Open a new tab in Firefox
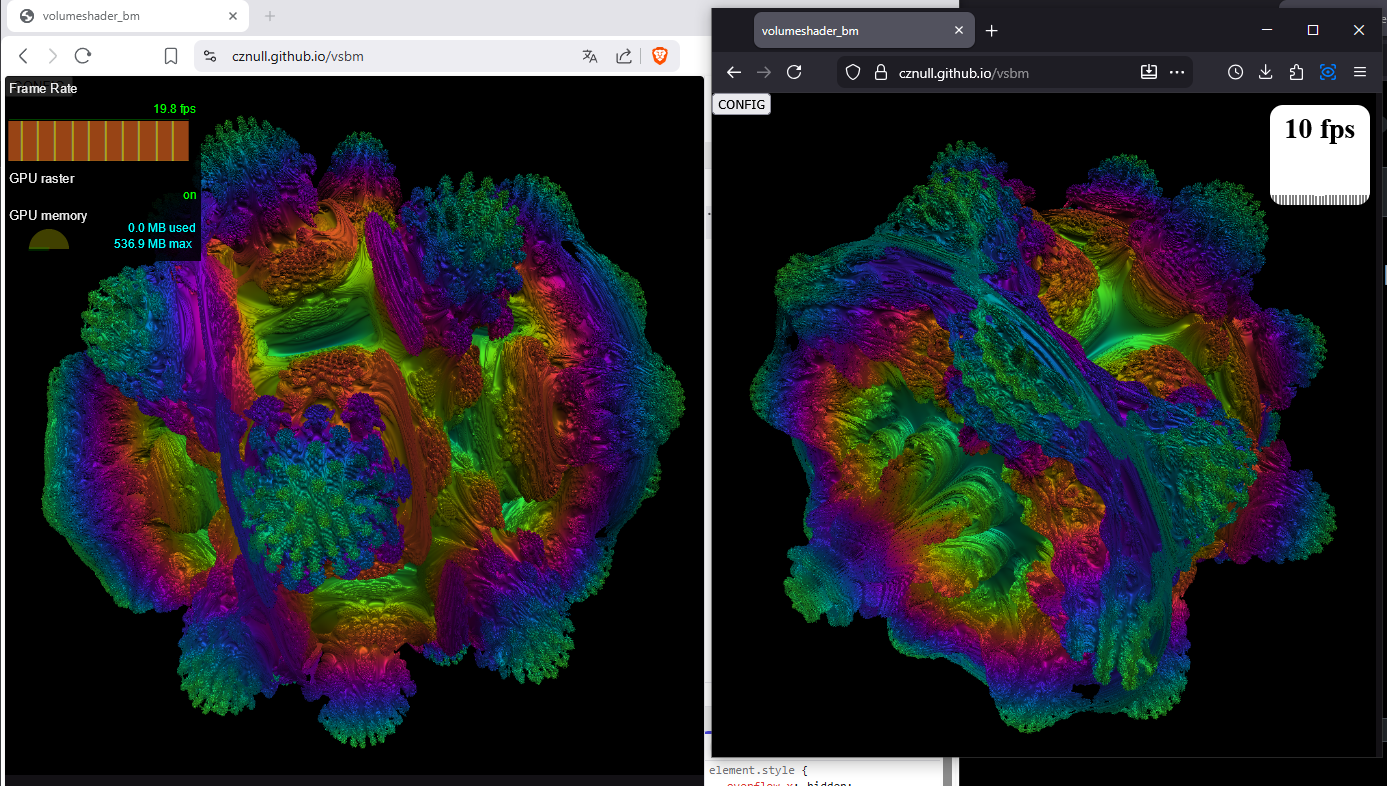The height and width of the screenshot is (786, 1387). (992, 31)
